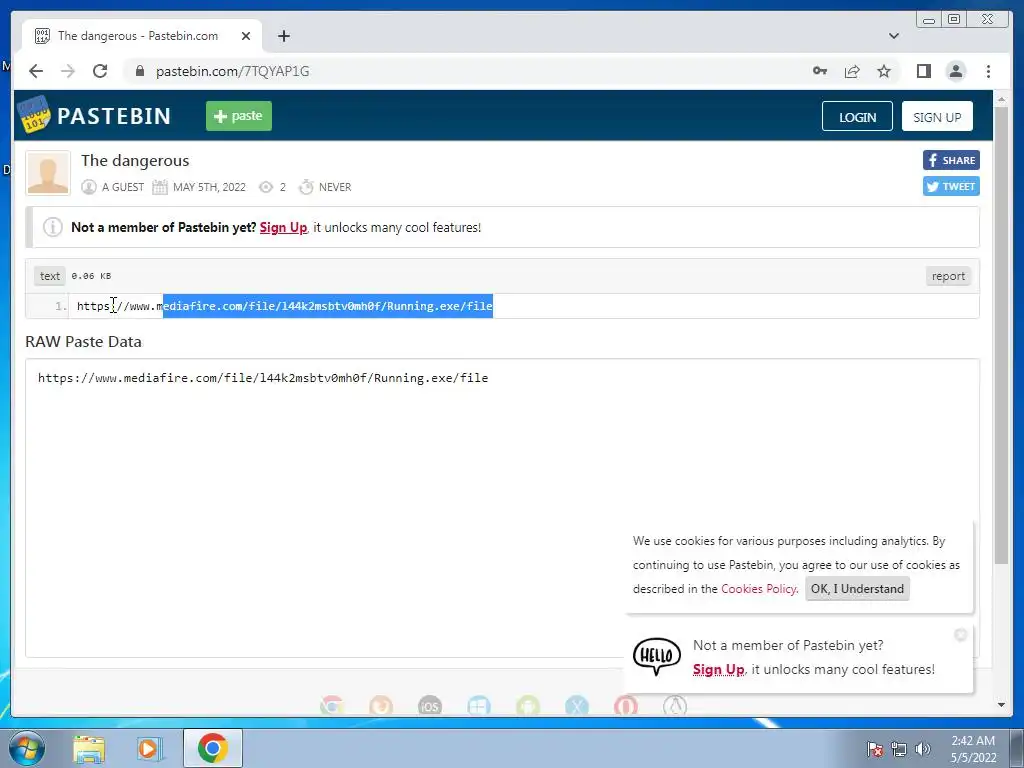
Task: Click the guest avatar image
Action: click(x=48, y=173)
